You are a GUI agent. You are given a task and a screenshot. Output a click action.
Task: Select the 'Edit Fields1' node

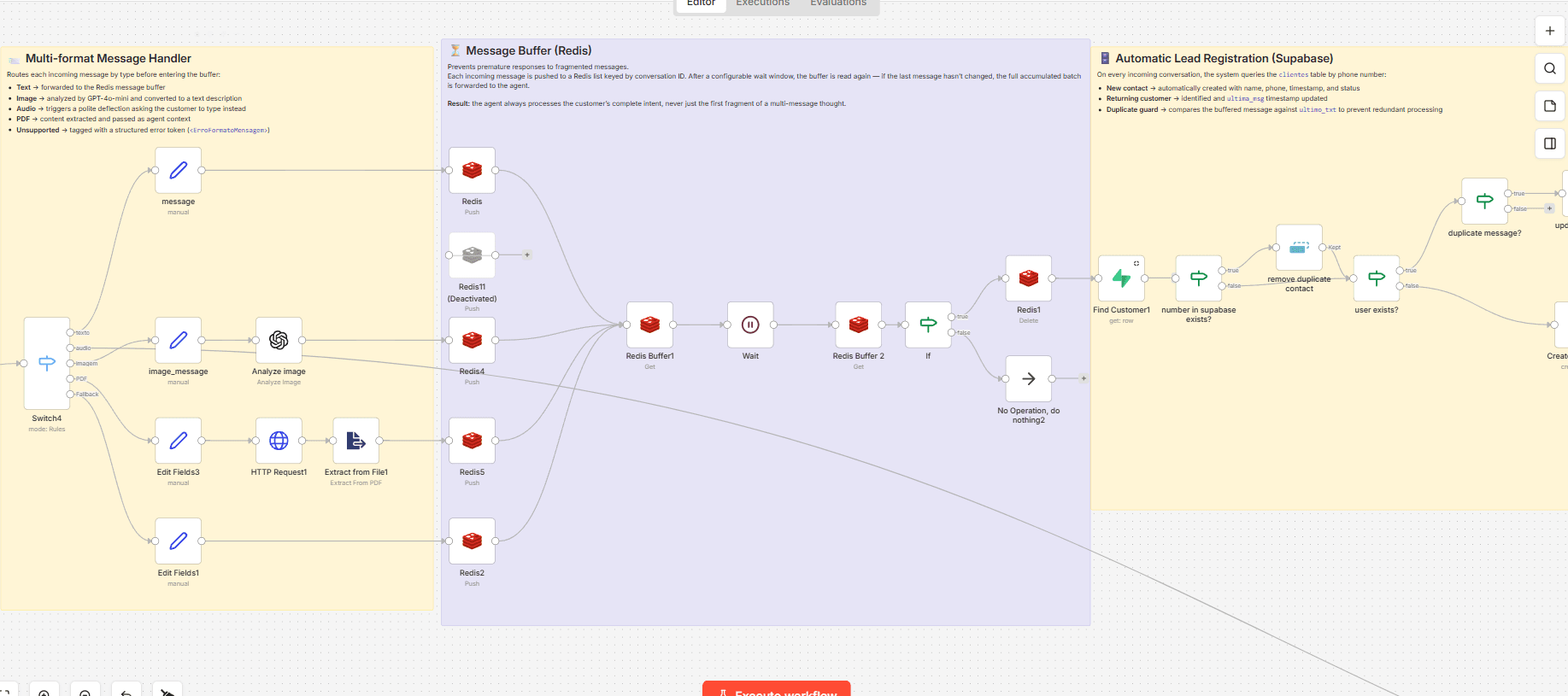[x=178, y=541]
